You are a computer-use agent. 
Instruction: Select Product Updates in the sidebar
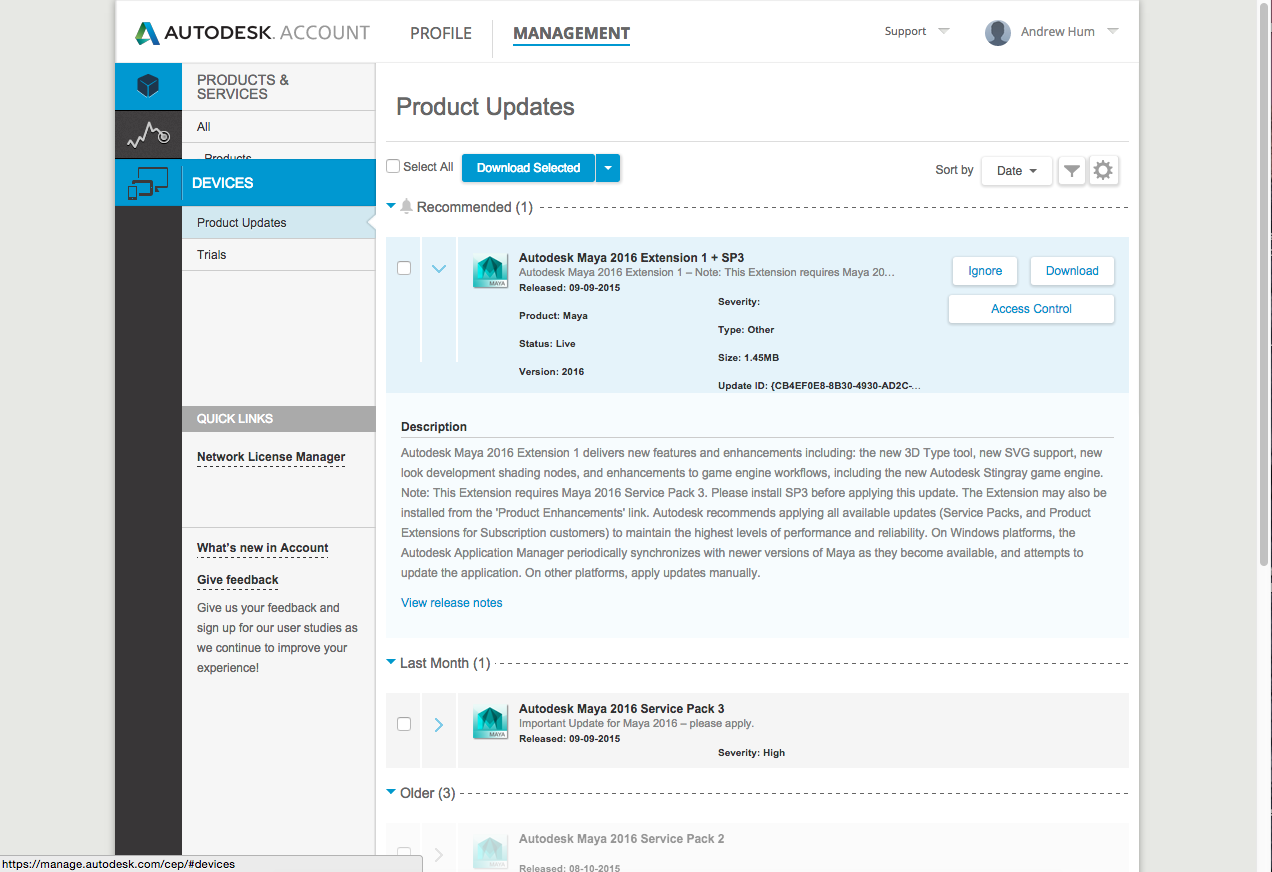(x=278, y=223)
